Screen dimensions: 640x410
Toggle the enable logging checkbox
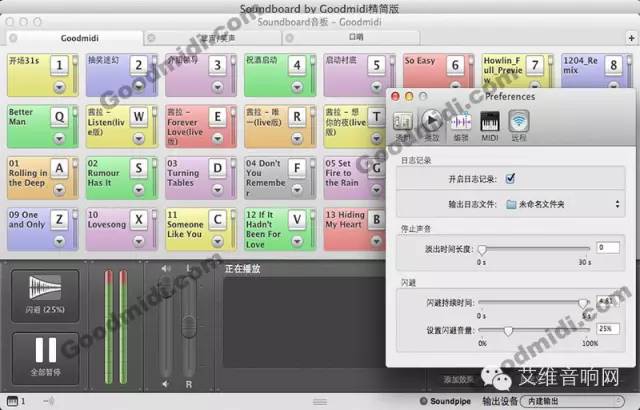point(510,178)
